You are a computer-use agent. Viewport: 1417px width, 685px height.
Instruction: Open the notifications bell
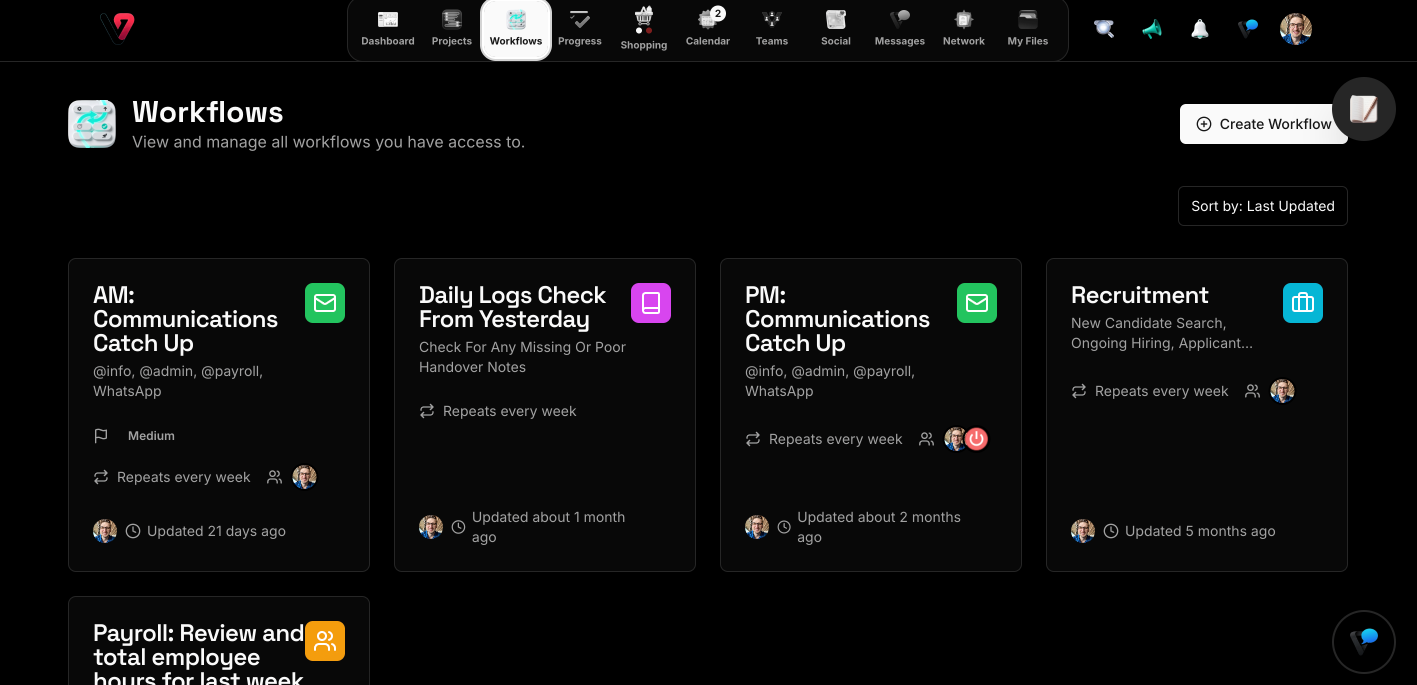point(1200,29)
